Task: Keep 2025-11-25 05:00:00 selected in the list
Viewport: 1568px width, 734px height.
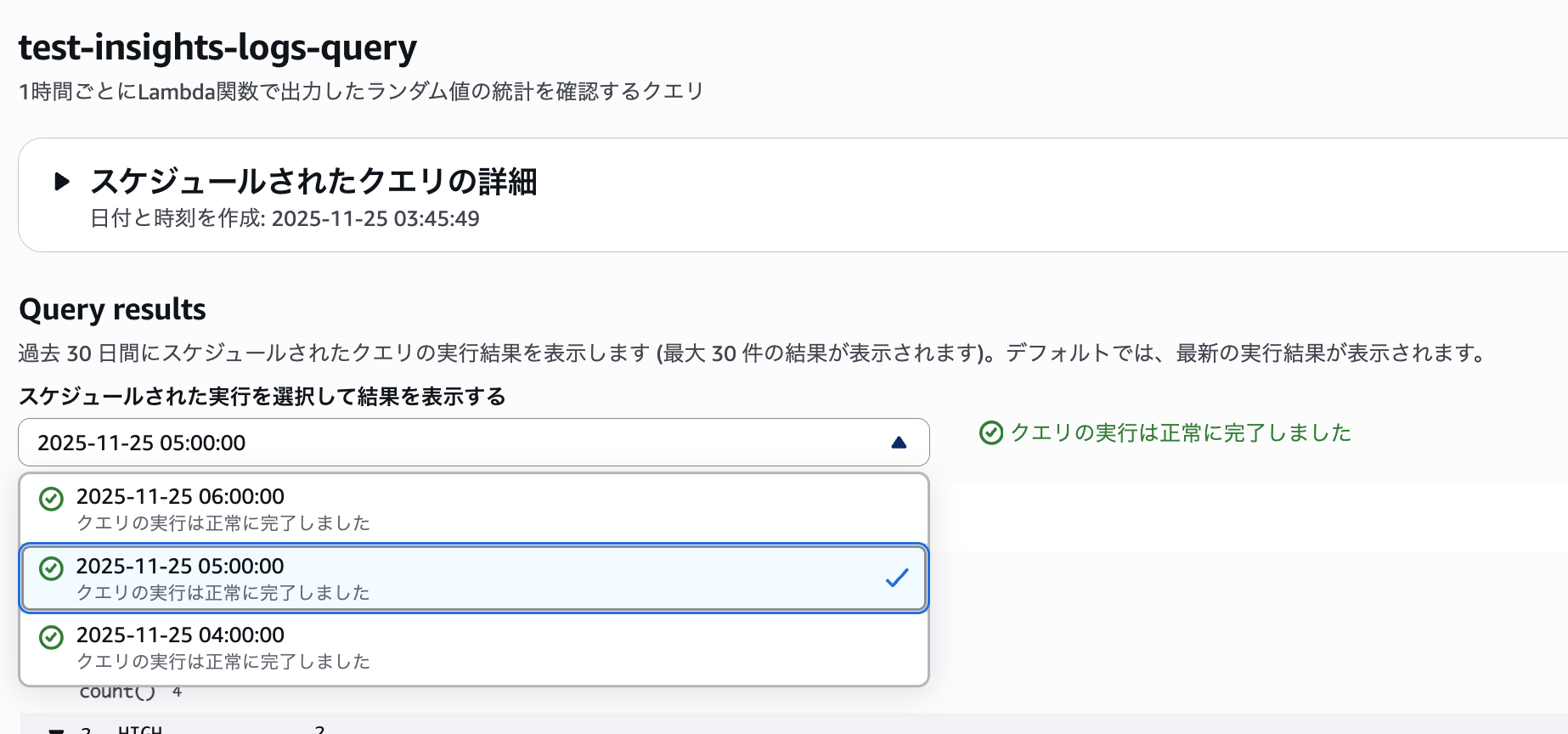Action: pos(340,578)
